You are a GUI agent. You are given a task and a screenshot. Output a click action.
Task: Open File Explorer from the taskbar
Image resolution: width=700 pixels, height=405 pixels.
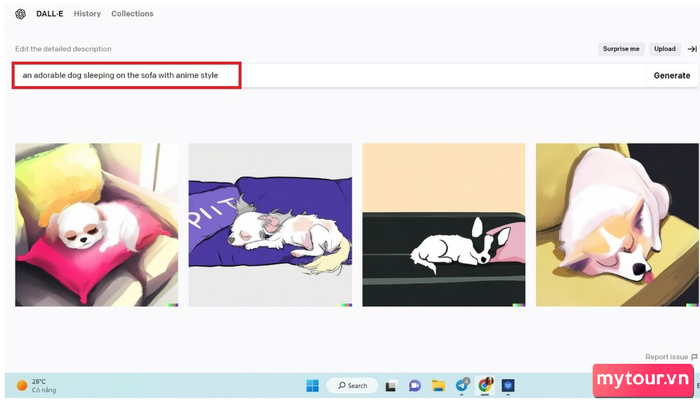pos(438,385)
